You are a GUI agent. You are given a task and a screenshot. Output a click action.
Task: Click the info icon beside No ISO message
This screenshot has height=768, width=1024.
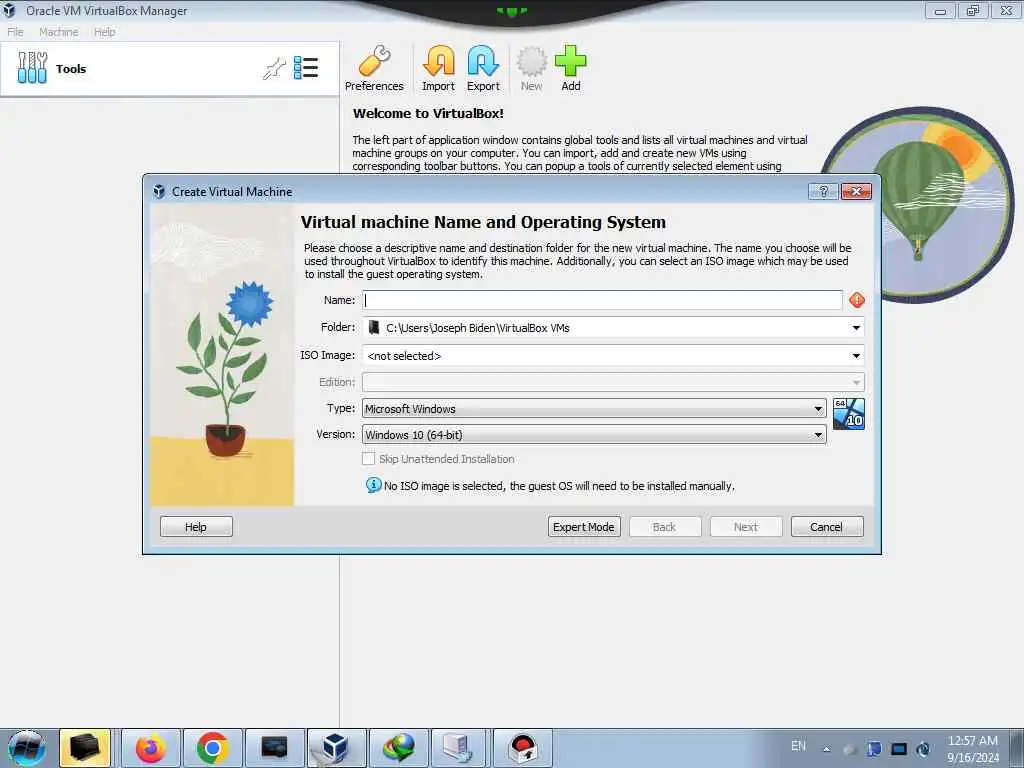373,485
